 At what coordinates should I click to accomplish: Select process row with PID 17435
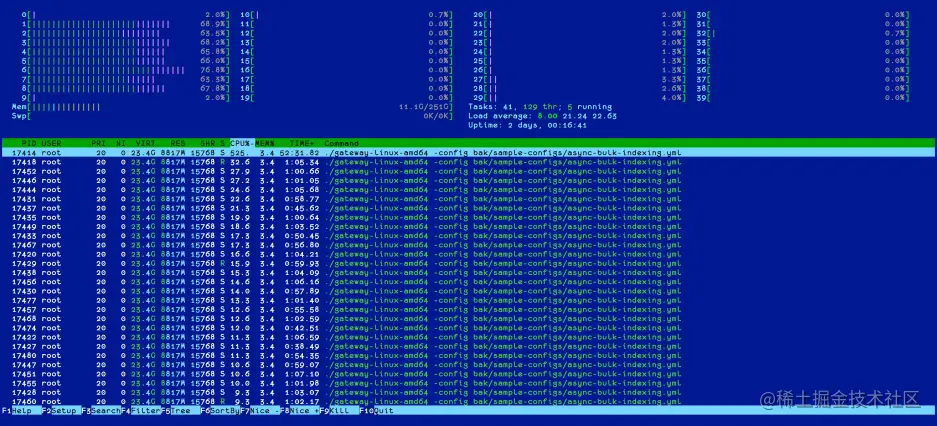(468, 217)
